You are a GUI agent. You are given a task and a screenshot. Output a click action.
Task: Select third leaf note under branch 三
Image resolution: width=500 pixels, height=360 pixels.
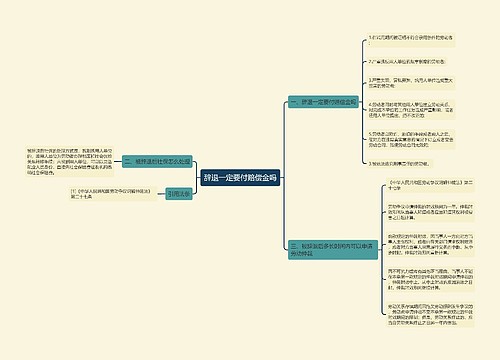click(430, 245)
